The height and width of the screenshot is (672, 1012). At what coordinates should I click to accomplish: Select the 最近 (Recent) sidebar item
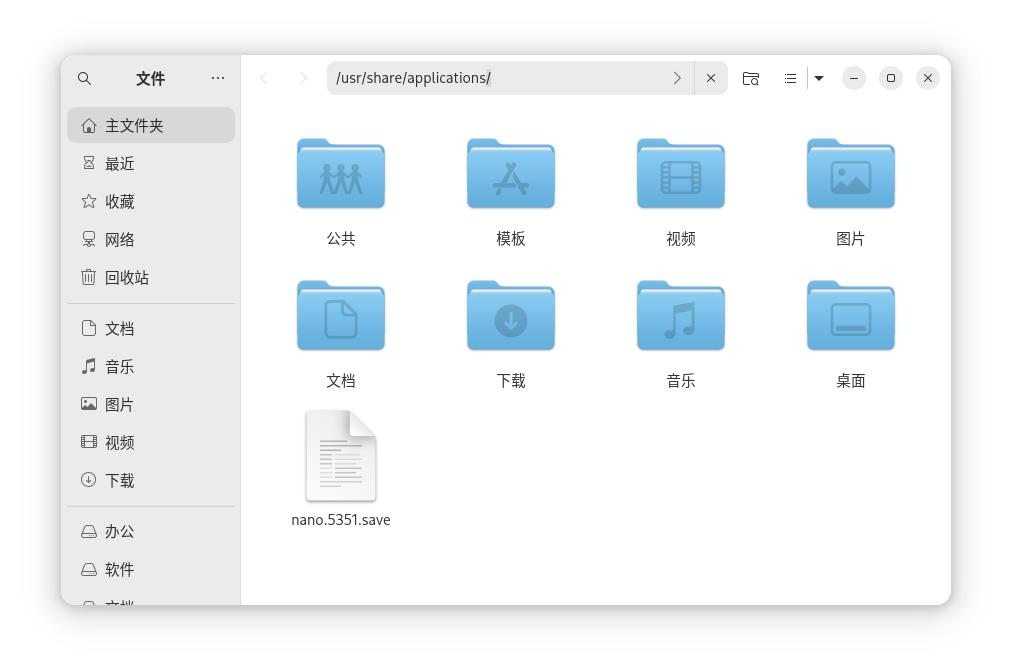120,163
